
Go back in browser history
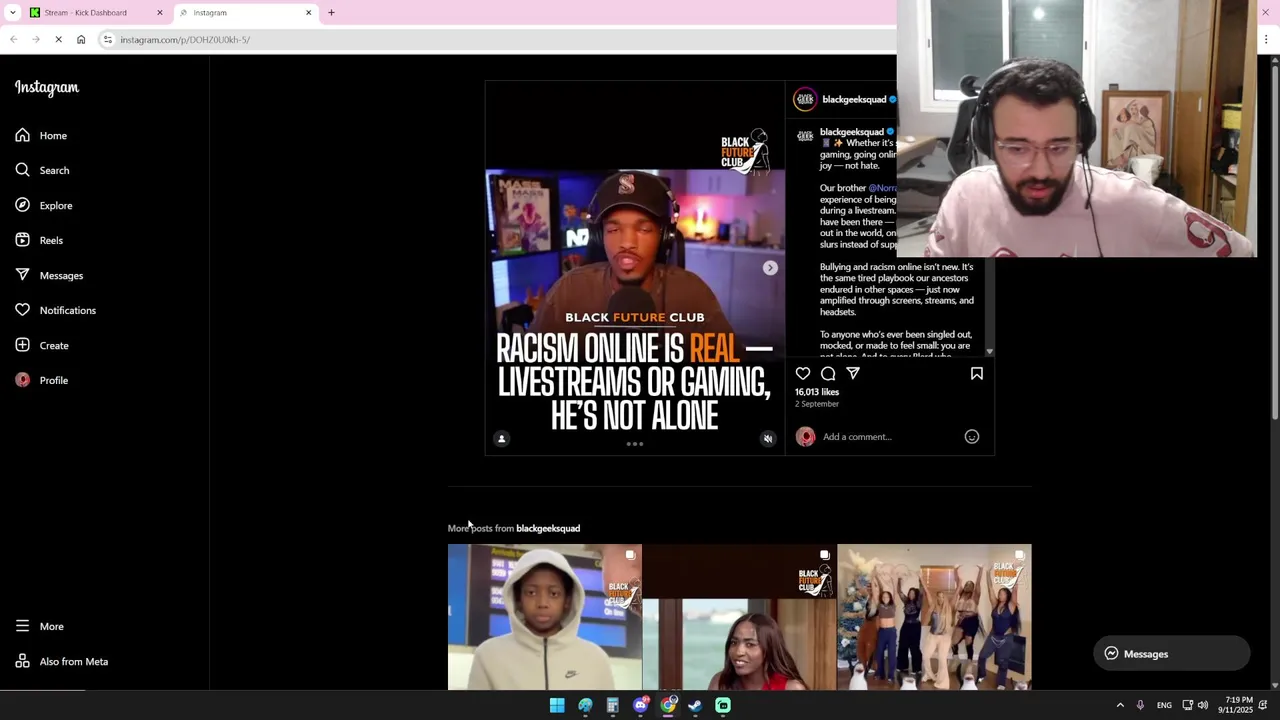coord(13,40)
